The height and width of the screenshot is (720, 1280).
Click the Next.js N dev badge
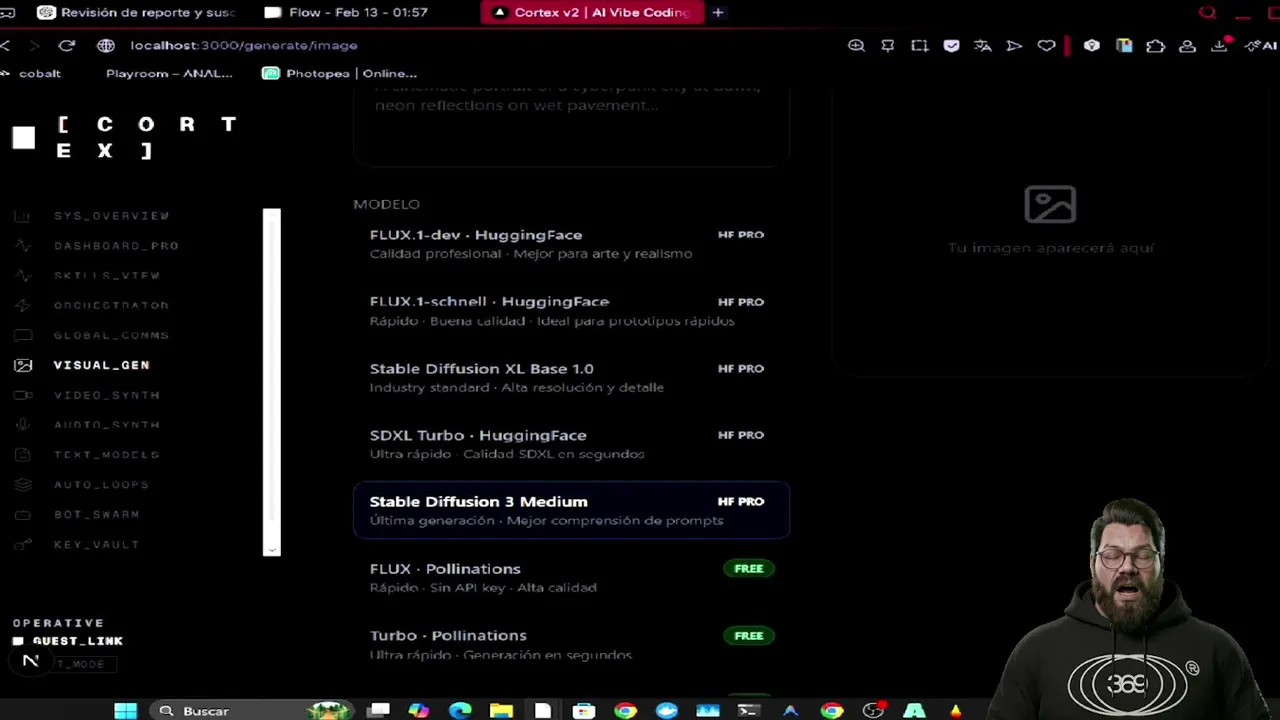click(x=30, y=661)
